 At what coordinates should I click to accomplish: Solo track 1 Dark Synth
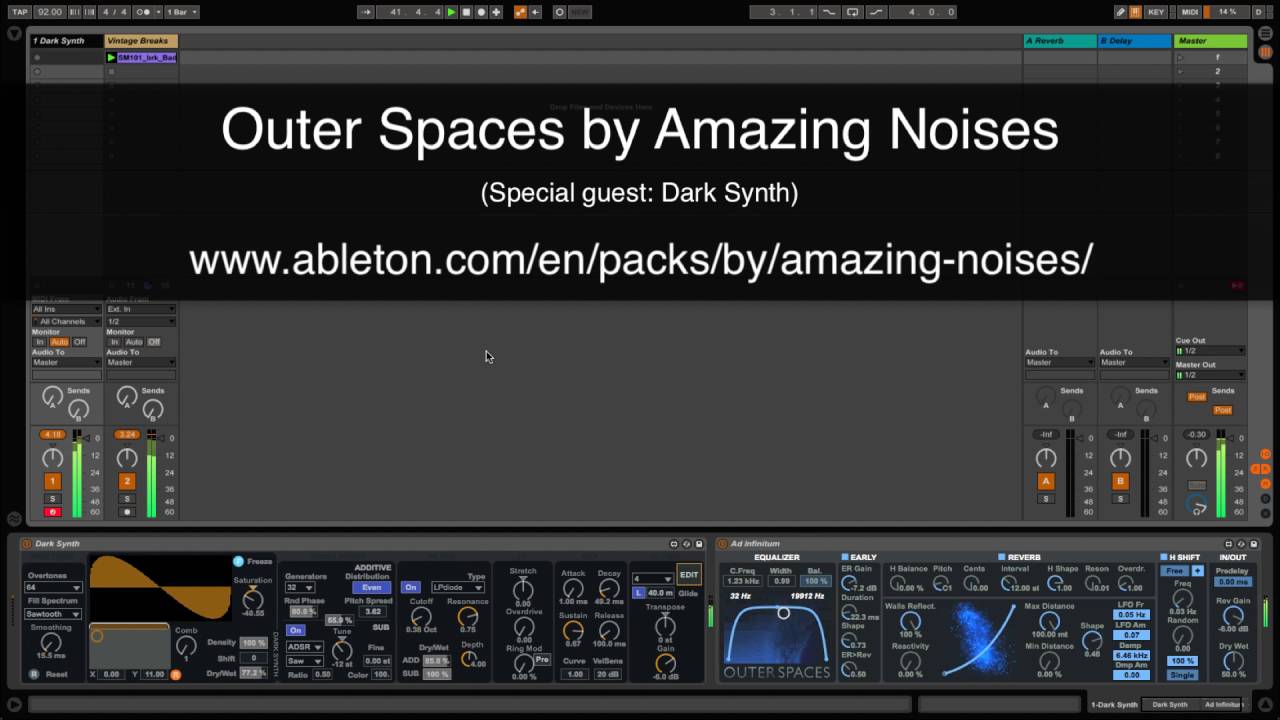52,498
